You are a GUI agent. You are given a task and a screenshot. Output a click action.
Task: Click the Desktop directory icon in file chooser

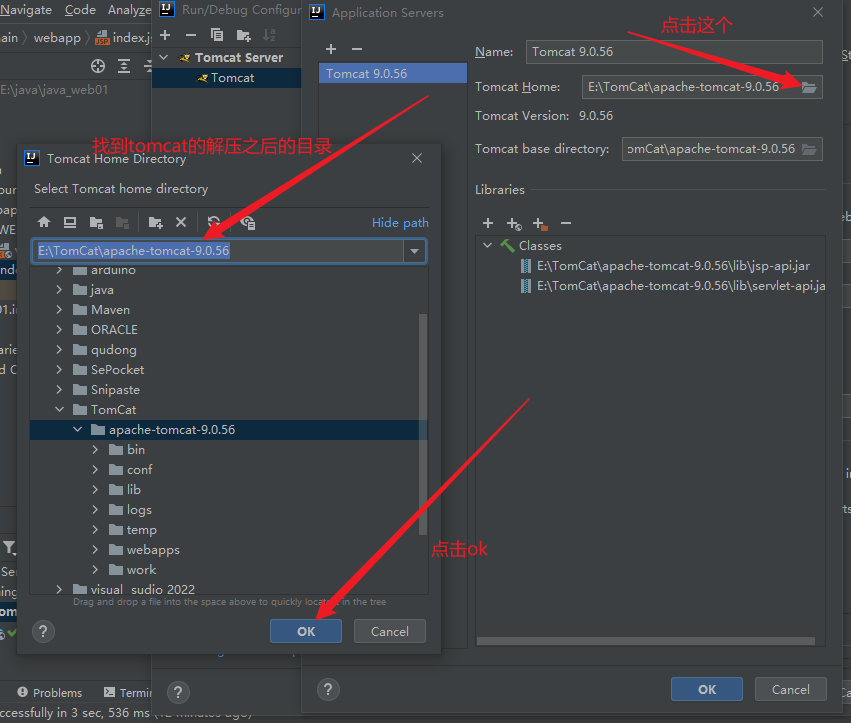(70, 222)
